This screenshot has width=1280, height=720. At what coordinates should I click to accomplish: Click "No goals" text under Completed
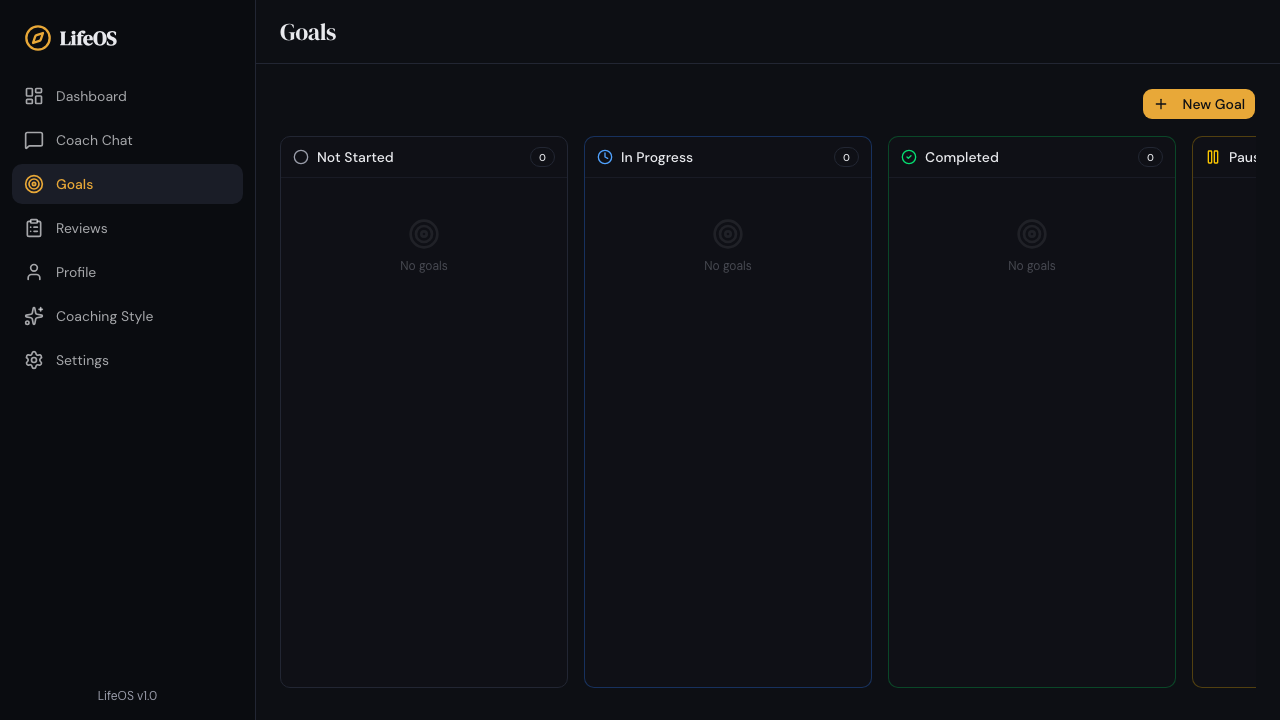(1032, 266)
